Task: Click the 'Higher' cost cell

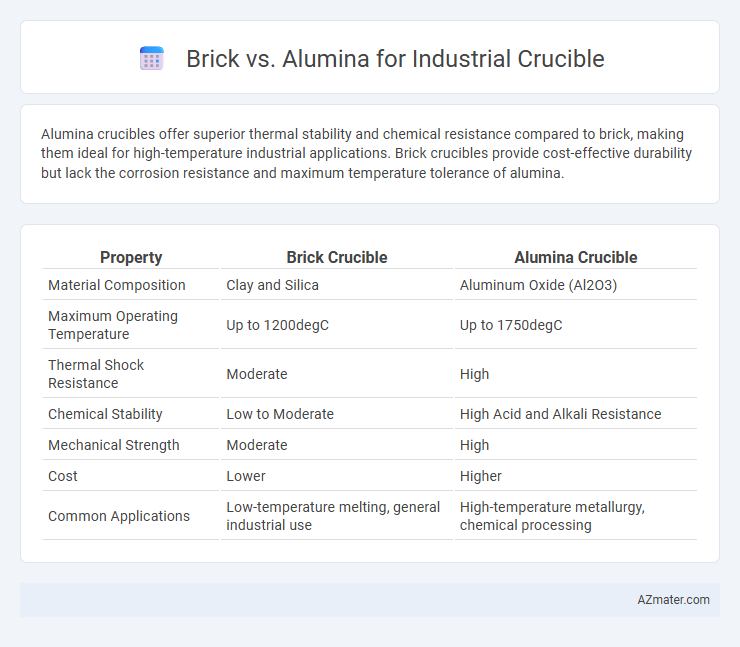Action: point(480,476)
